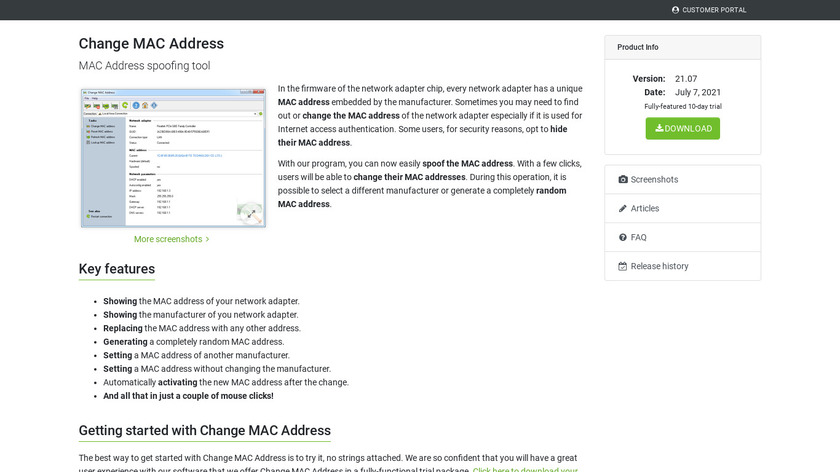Click the date value 'July 7, 2021'

click(x=698, y=92)
